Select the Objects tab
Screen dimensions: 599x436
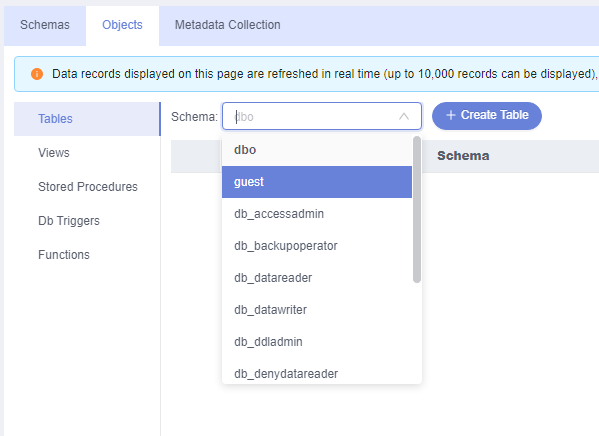pyautogui.click(x=122, y=25)
